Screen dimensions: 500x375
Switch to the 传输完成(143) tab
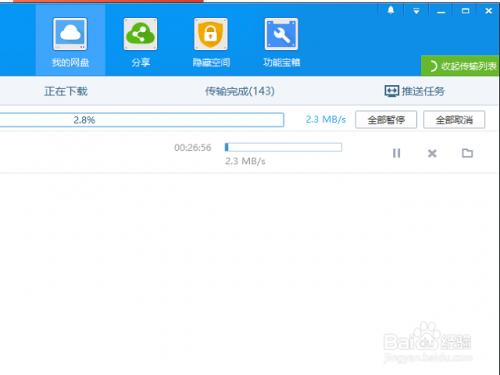240,91
